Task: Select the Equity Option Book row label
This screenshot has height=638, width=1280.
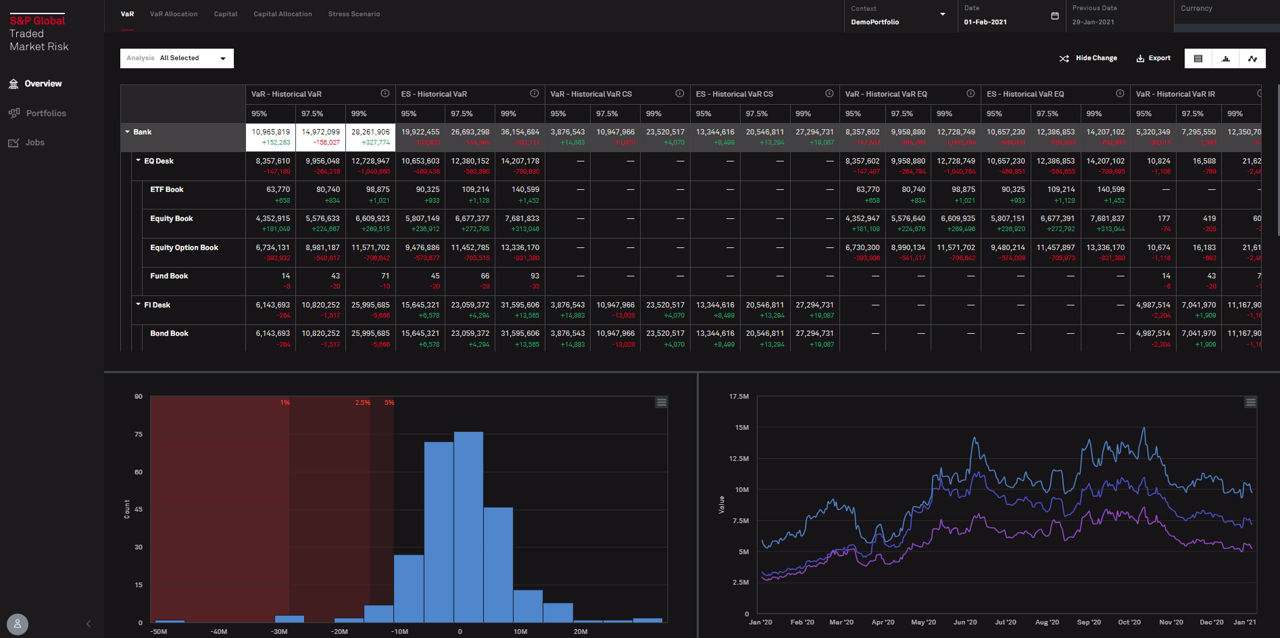Action: point(184,247)
